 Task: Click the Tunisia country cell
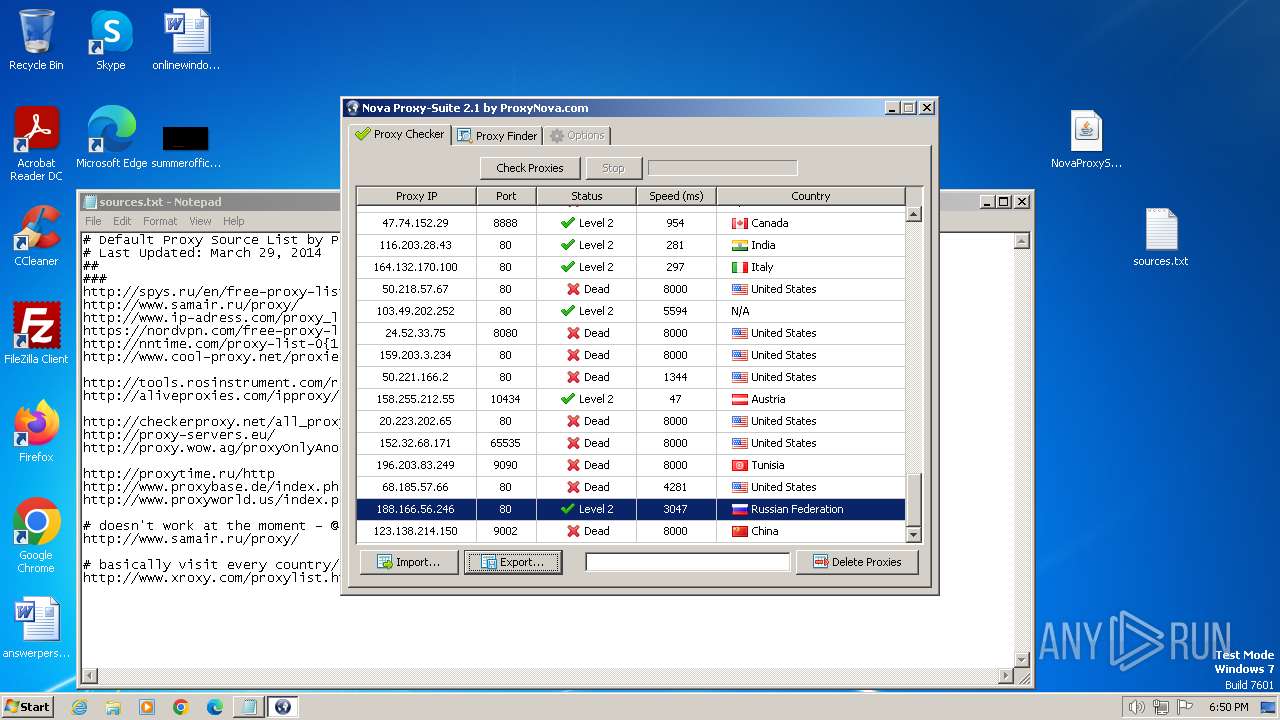tap(811, 465)
